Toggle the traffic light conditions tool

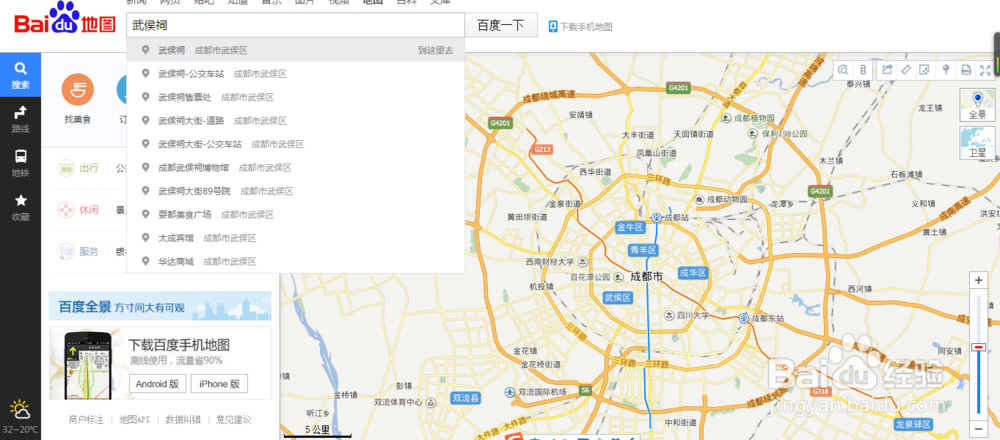pos(863,70)
